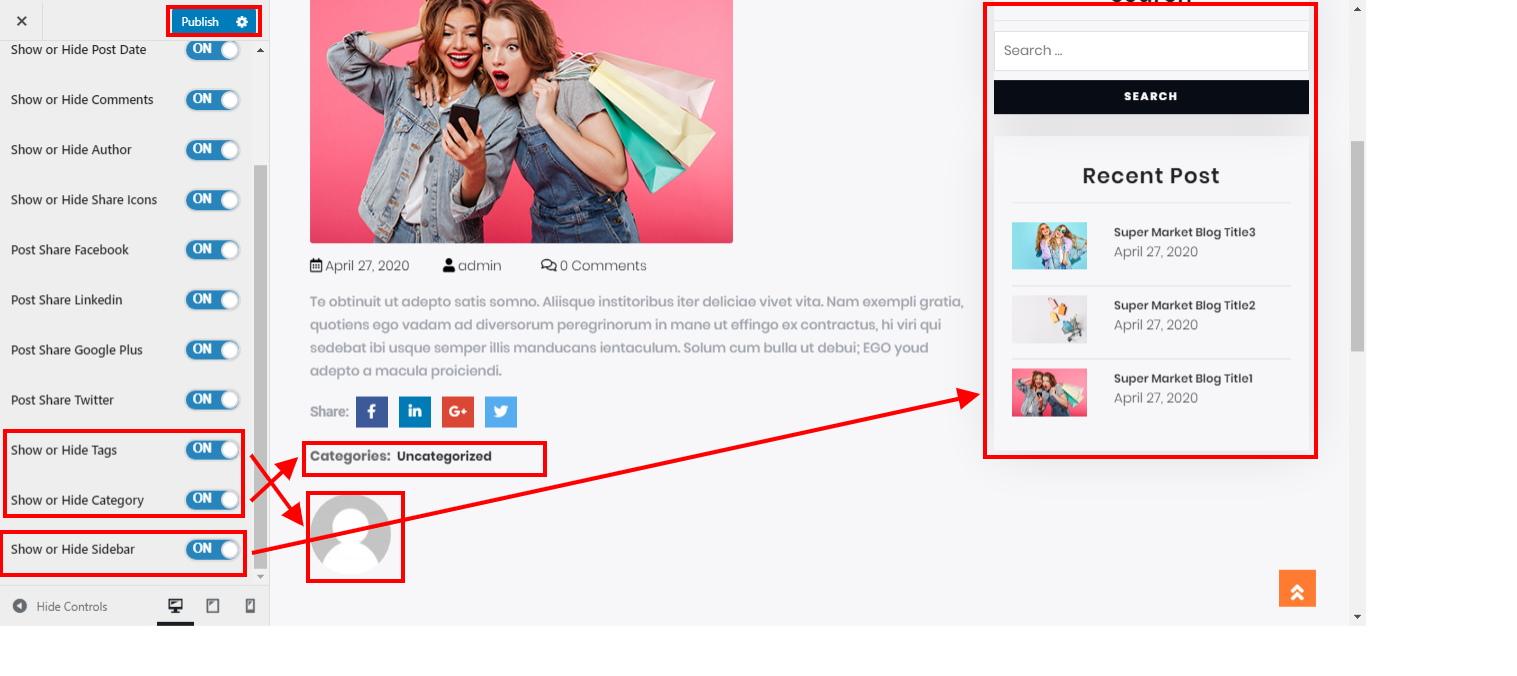The image size is (1517, 676).
Task: Click the LinkedIn share icon
Action: (x=415, y=412)
